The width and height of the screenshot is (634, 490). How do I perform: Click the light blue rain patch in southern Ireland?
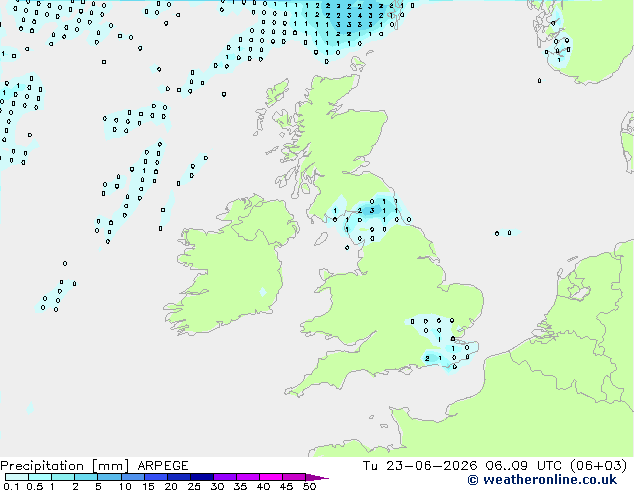263,291
